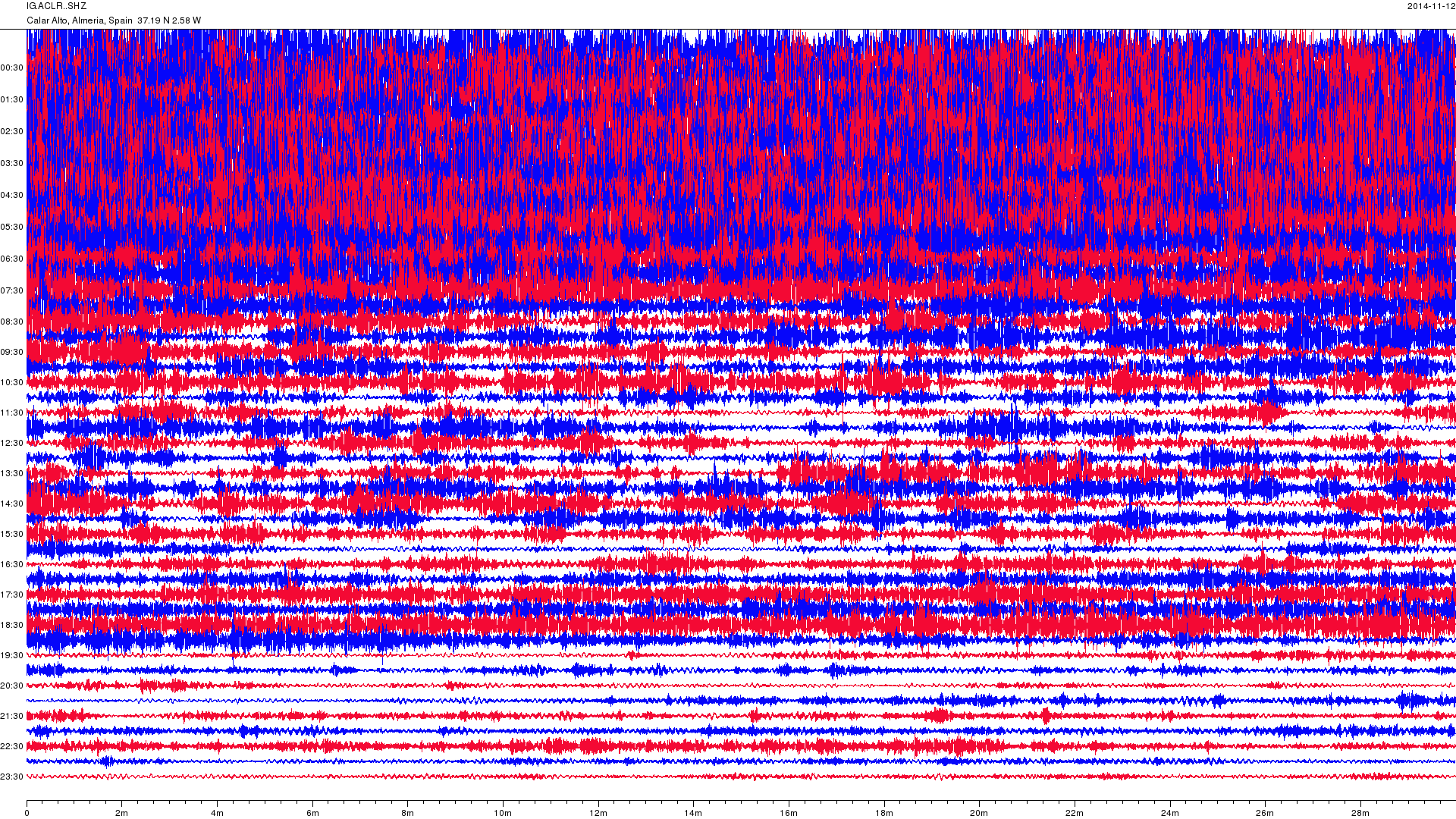
Task: Select the 13:30 time row label
Action: click(x=12, y=474)
